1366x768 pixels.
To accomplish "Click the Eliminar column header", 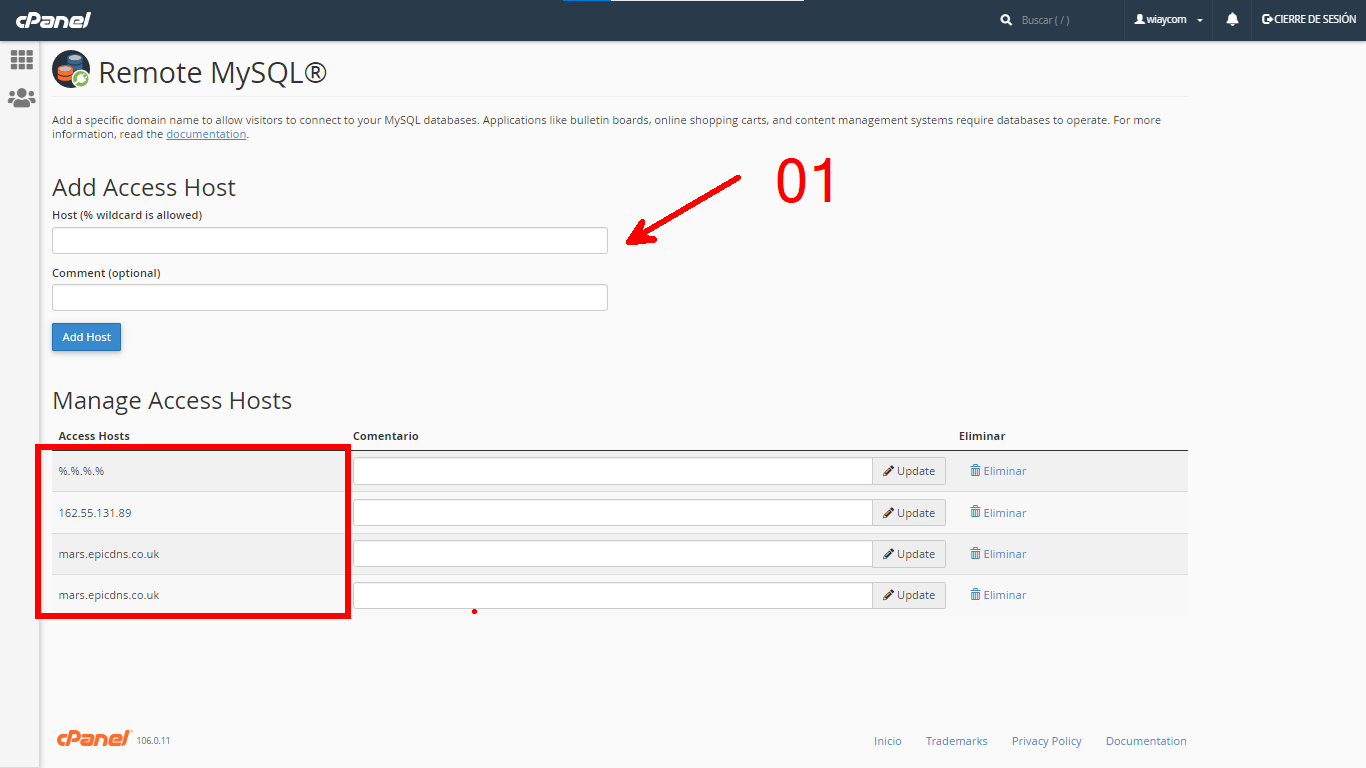I will [x=982, y=436].
